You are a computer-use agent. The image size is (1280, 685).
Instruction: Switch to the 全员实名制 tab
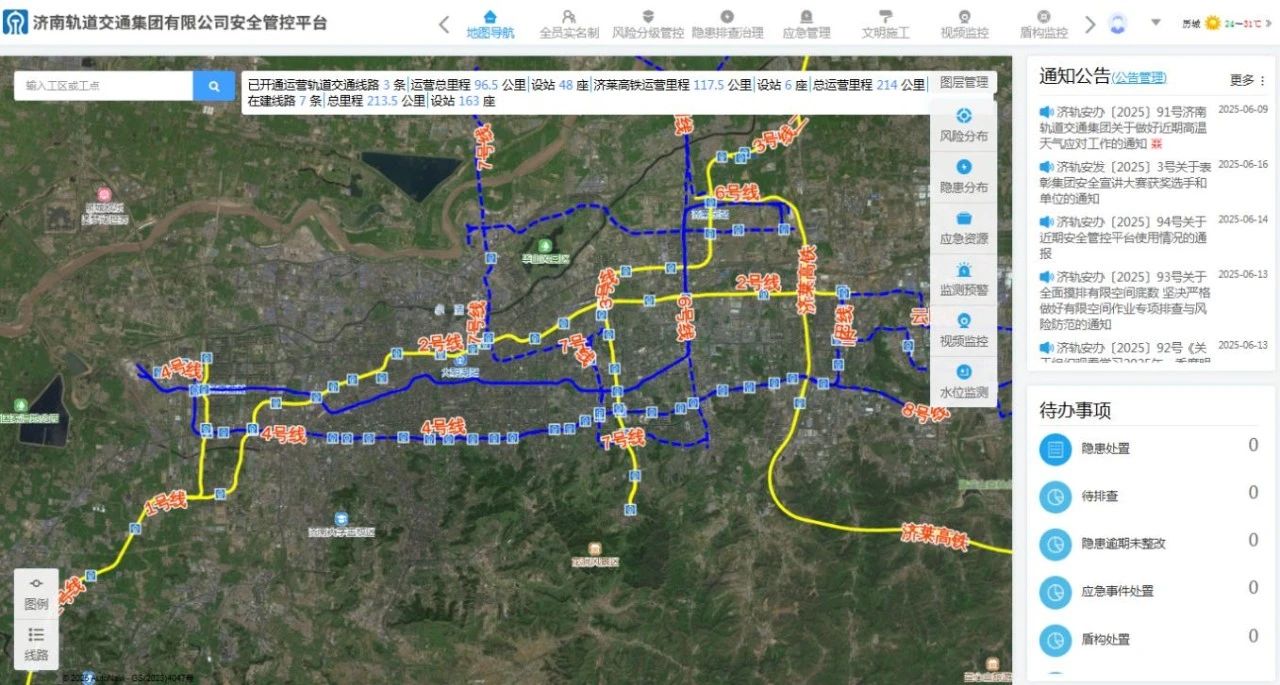(569, 23)
